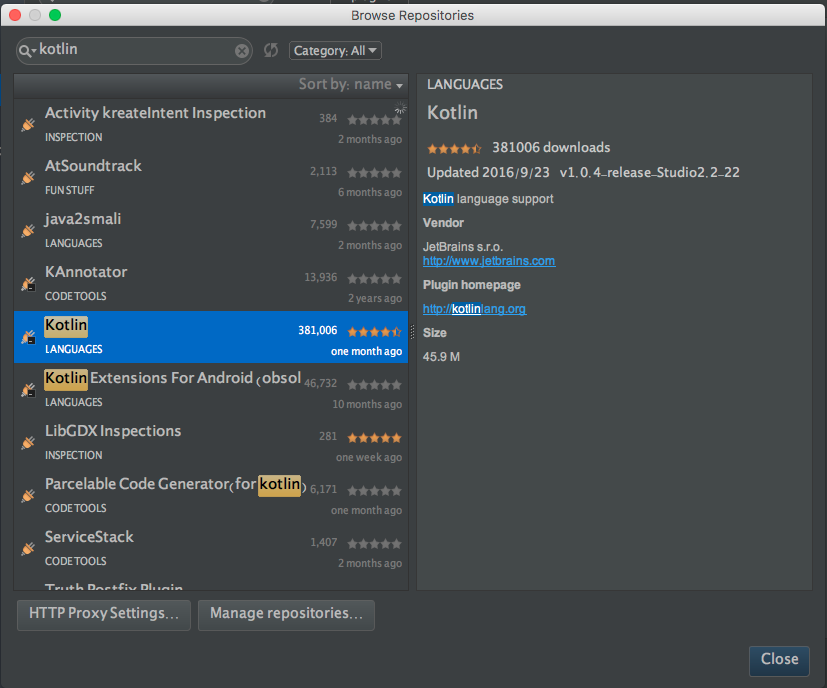
Task: Click the FUN STUFF category label under AtSoundtrack
Action: 70,190
